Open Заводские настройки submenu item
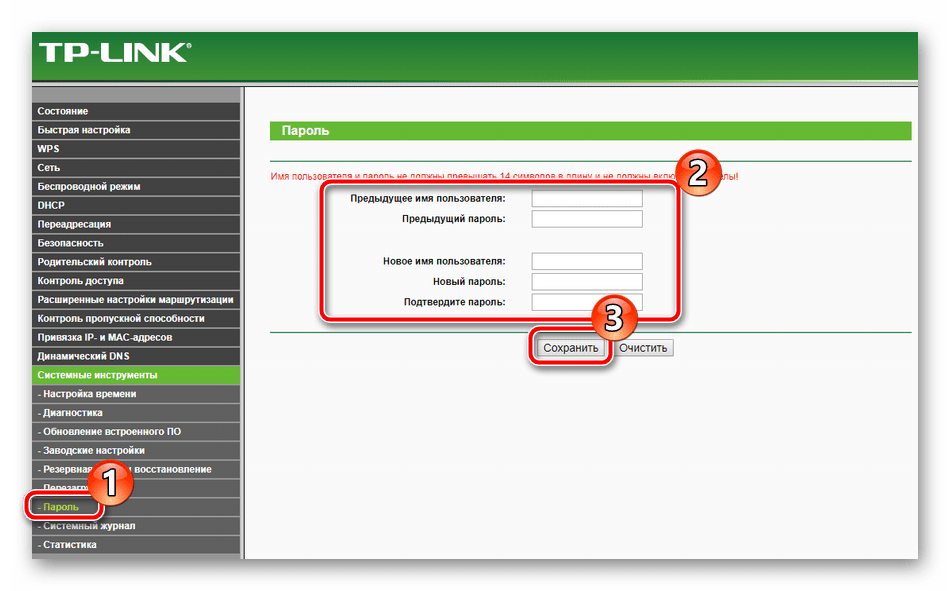Image resolution: width=950 pixels, height=591 pixels. [x=136, y=450]
